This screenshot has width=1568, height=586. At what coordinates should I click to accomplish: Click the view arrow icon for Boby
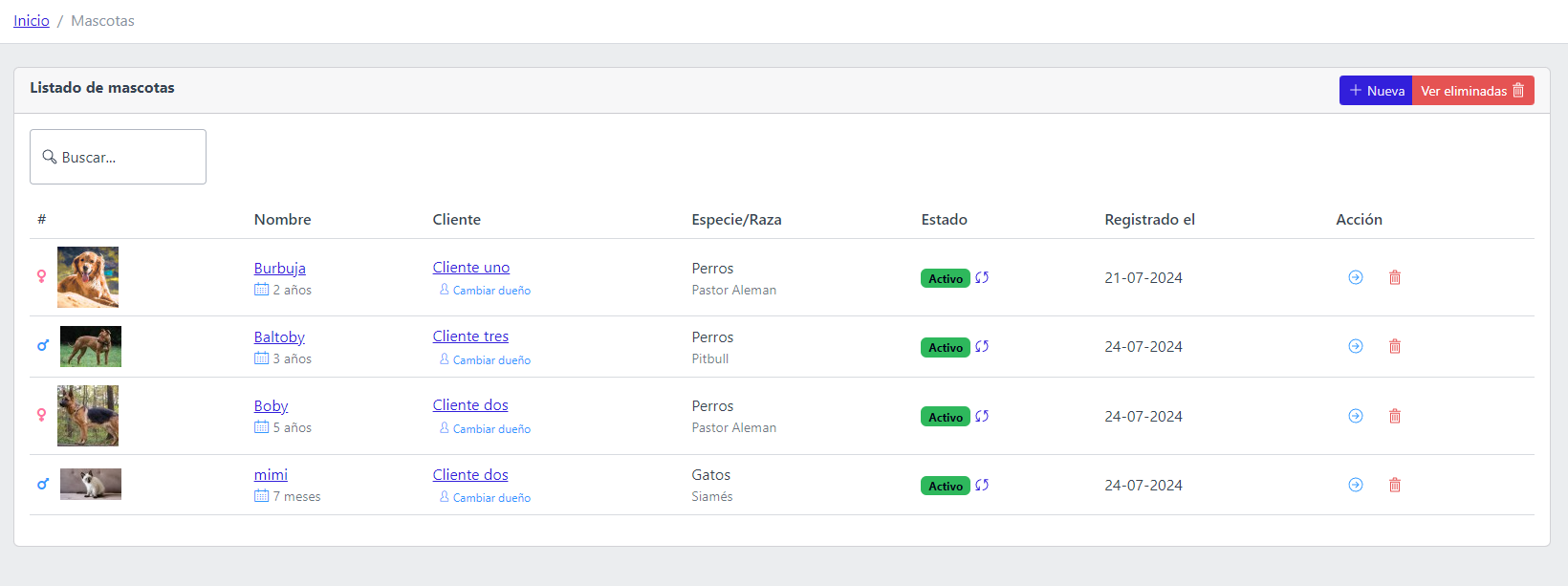tap(1355, 416)
